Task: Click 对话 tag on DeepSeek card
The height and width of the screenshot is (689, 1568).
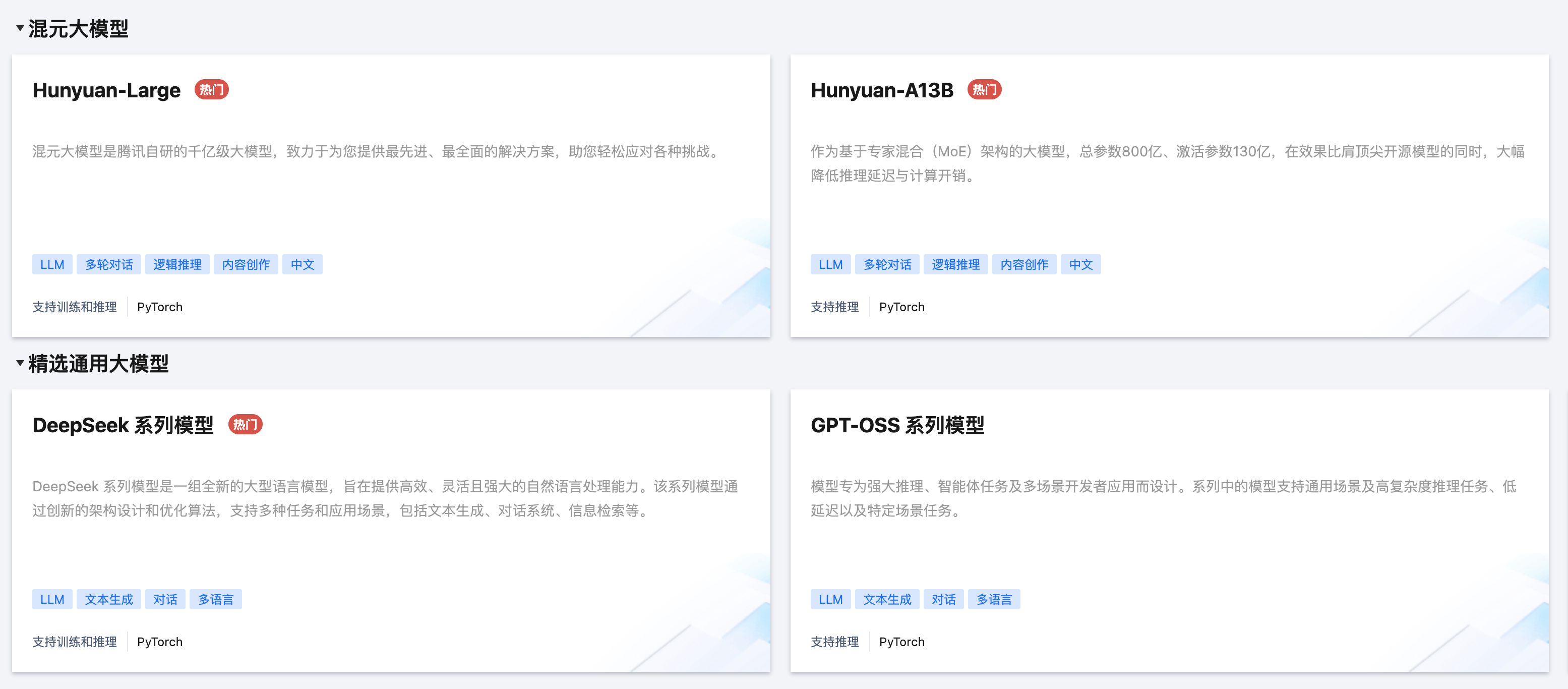Action: [x=165, y=599]
